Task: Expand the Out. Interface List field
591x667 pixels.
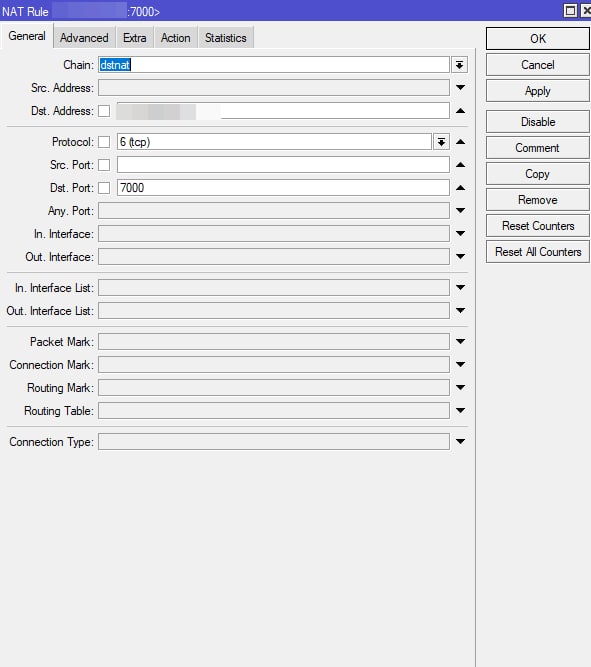Action: [460, 310]
